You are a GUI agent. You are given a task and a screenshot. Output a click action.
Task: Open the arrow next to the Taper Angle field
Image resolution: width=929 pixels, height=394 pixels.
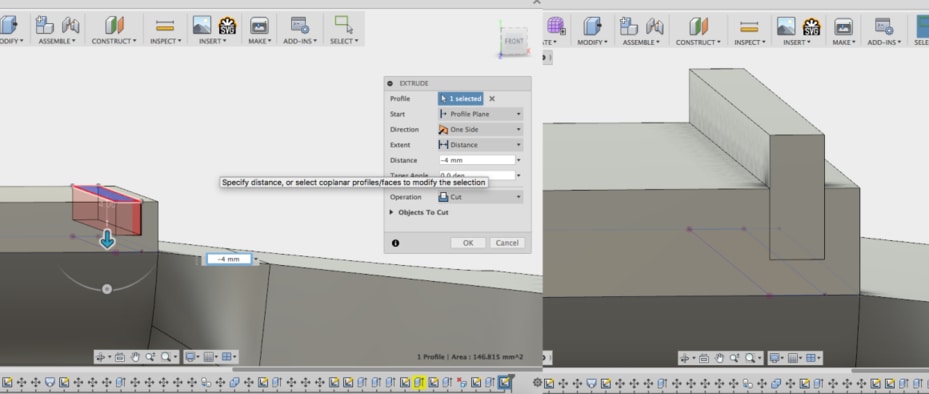point(519,175)
